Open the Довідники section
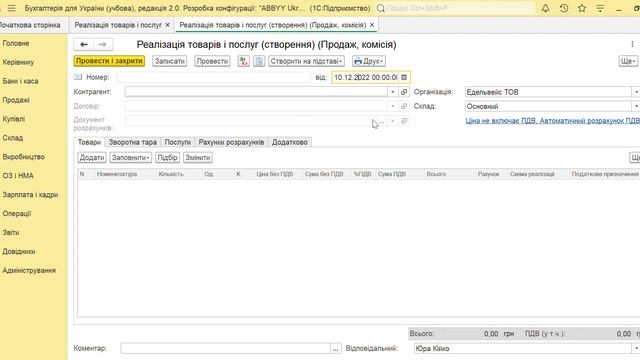 tap(19, 251)
